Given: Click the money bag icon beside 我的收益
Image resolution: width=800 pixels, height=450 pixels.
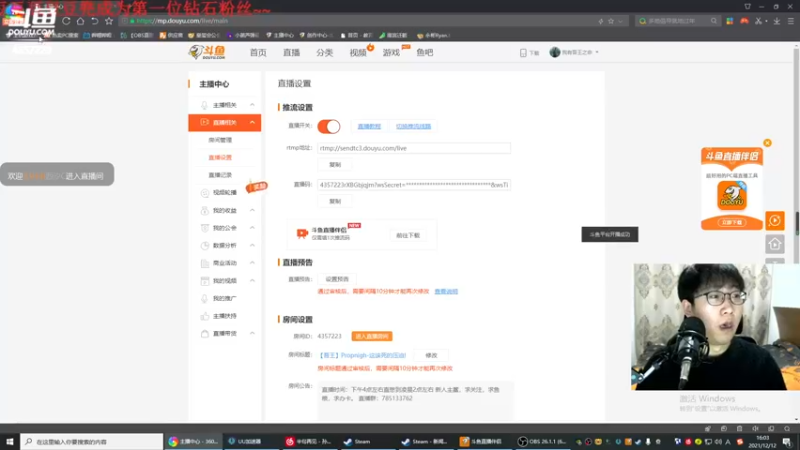Looking at the screenshot, I should coord(205,210).
